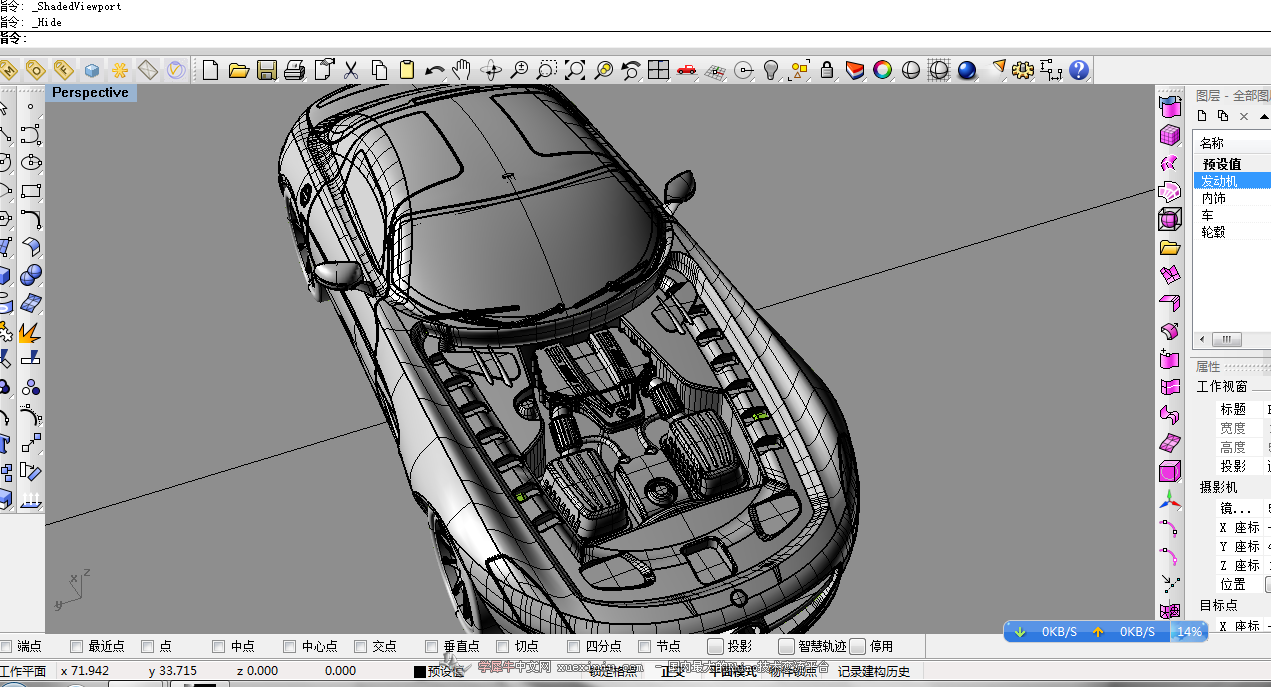
Task: Cut selection with the scissors icon
Action: (x=351, y=70)
